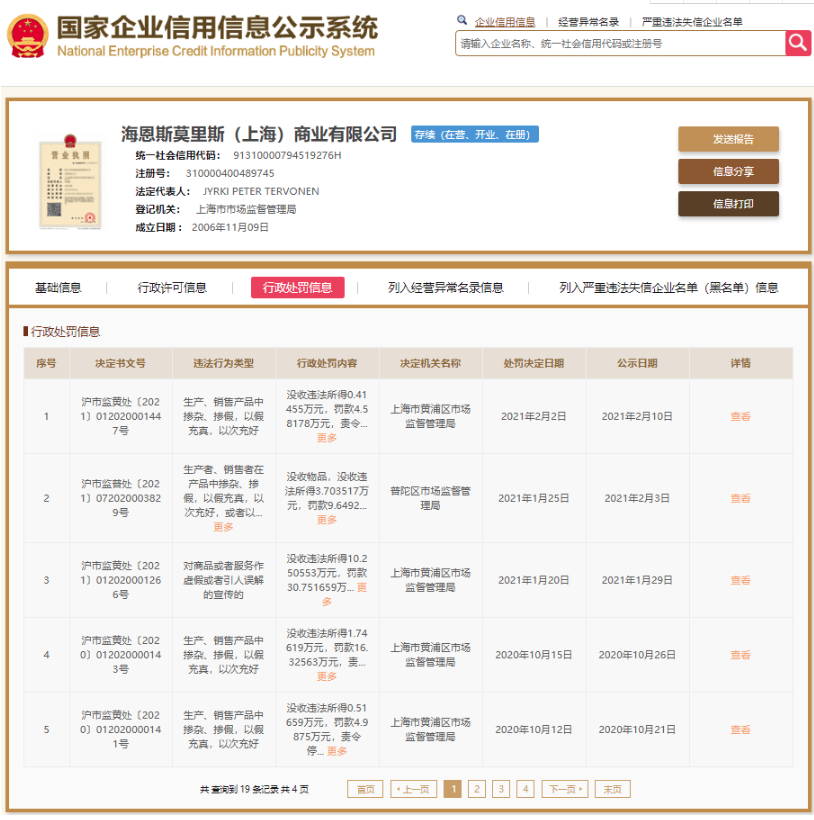Viewport: 814px width, 820px height.
Task: Select the 经营异常名录 search category
Action: (588, 21)
